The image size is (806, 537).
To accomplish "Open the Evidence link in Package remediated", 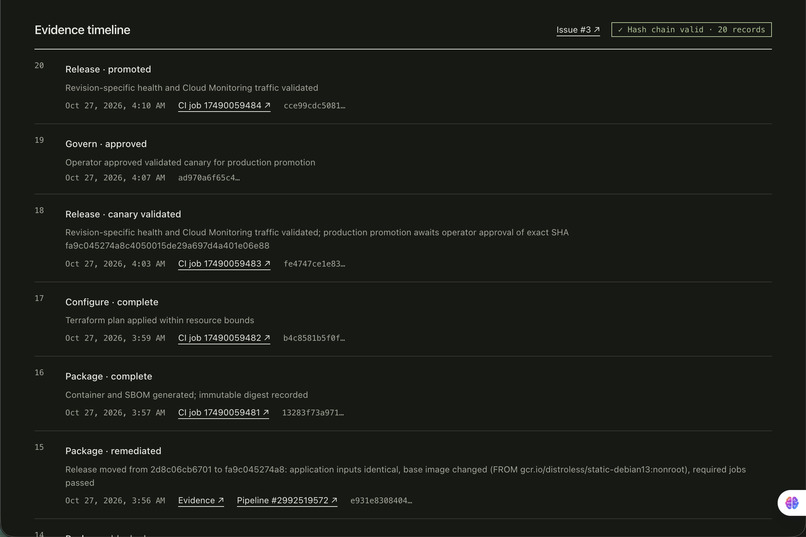I will (201, 501).
